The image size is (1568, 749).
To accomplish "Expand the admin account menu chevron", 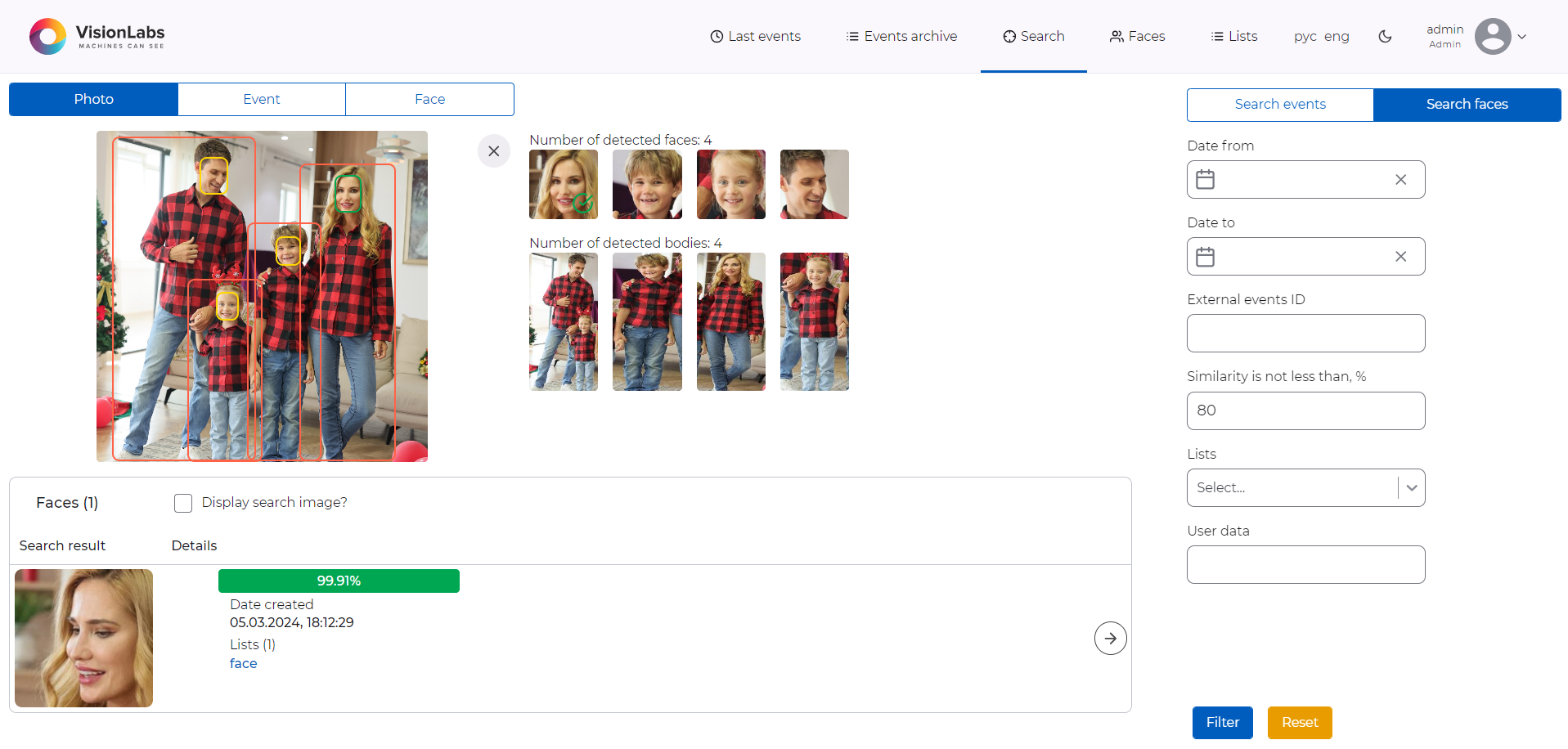I will [x=1523, y=37].
